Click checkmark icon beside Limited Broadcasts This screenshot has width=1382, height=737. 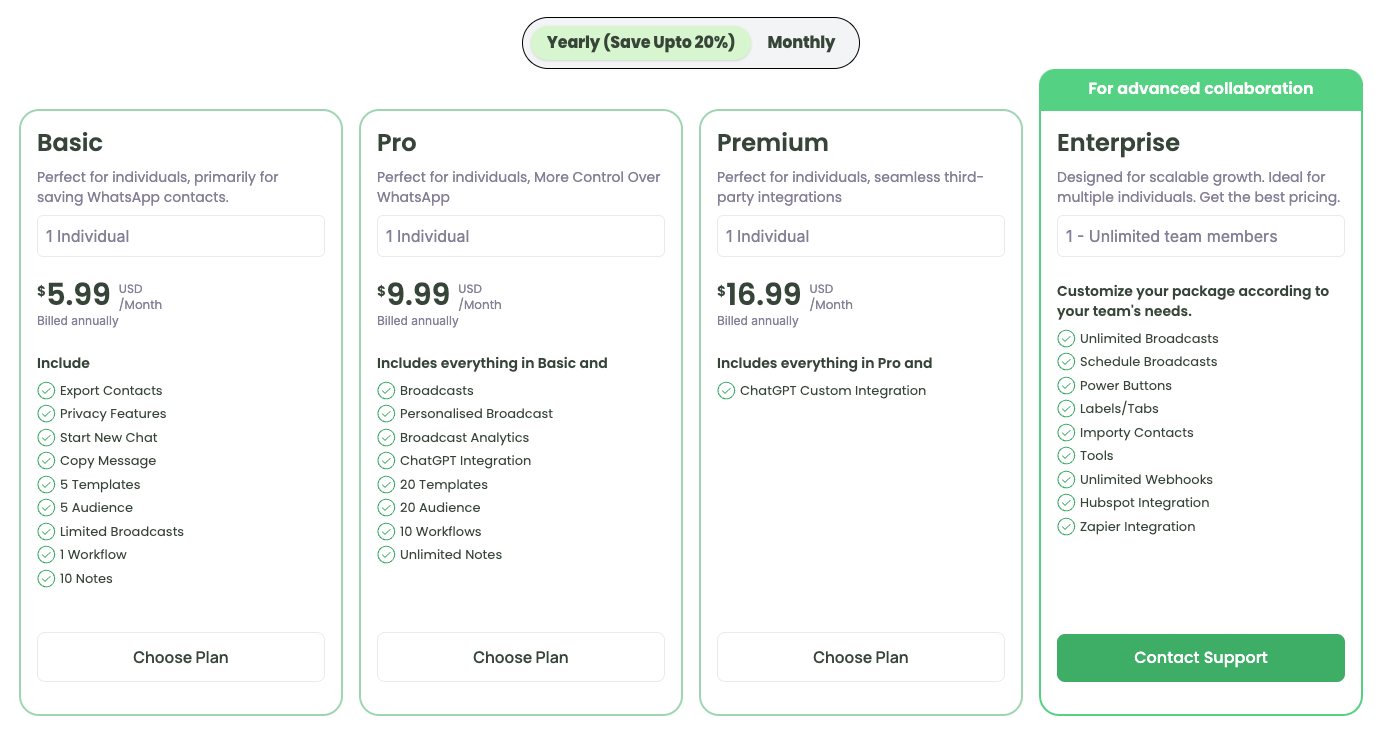pyautogui.click(x=46, y=531)
